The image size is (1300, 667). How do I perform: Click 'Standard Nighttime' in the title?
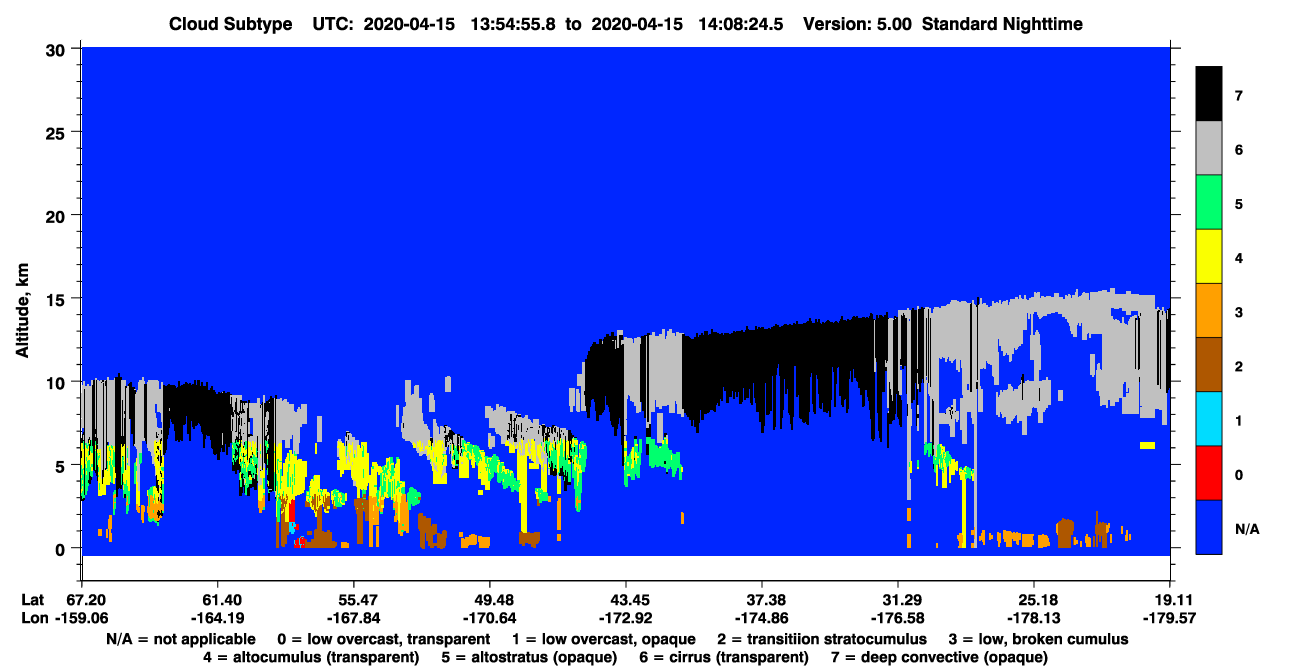tap(1003, 24)
